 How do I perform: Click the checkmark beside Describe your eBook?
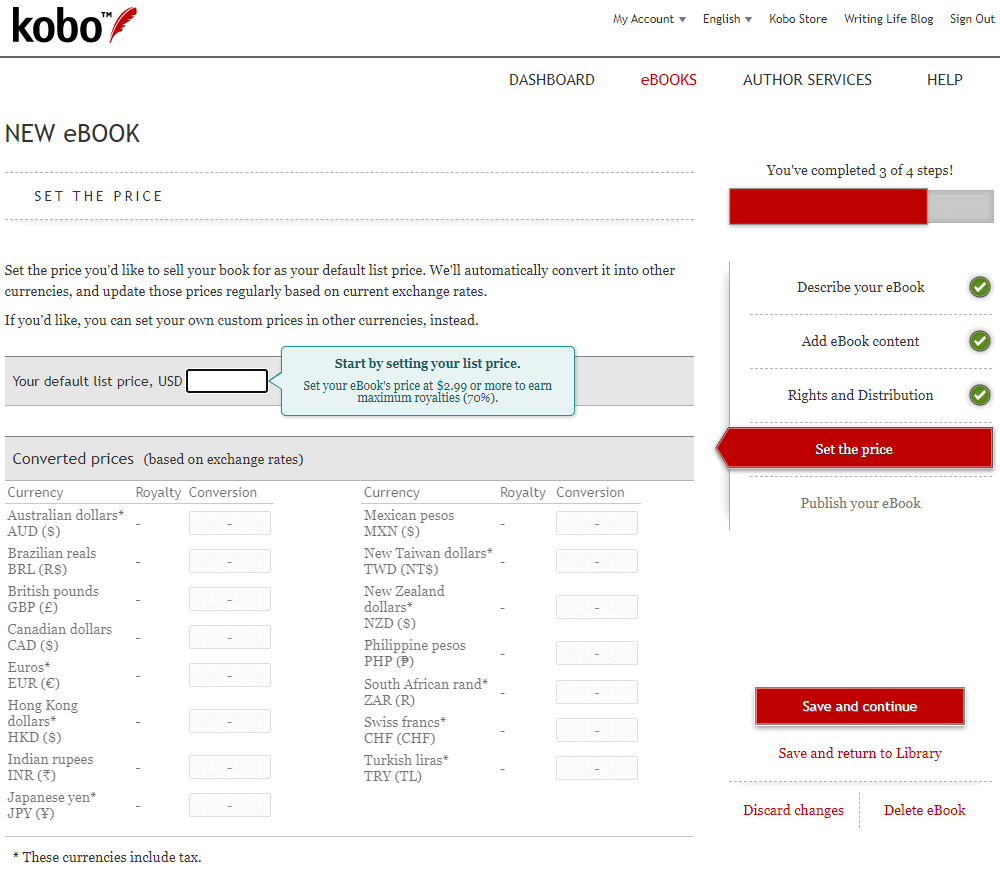pyautogui.click(x=979, y=286)
